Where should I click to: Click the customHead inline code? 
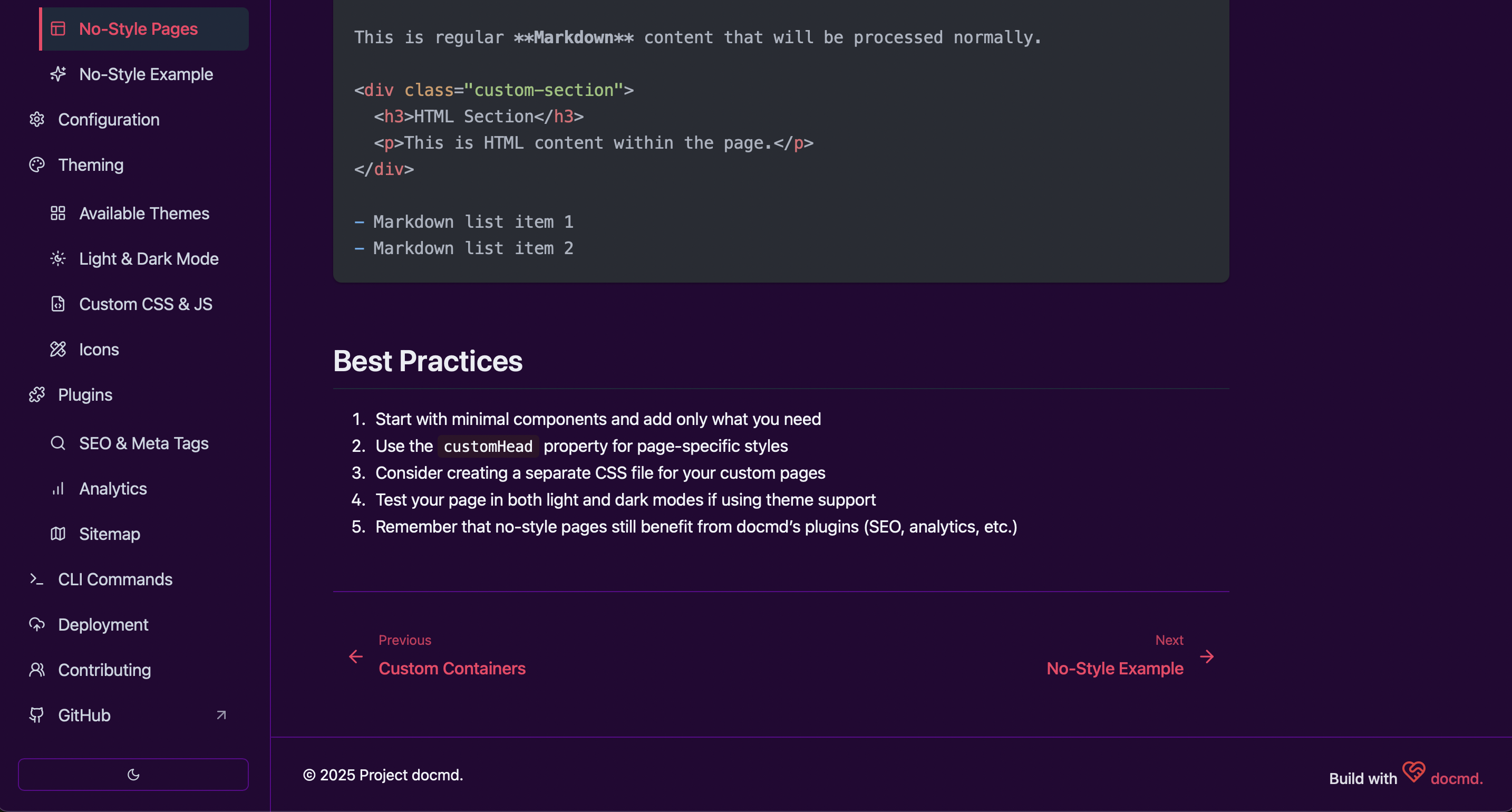pos(488,446)
